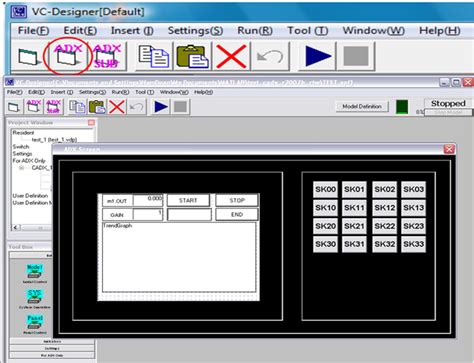474x363 pixels.
Task: Open the enlarged Edit(E) menu
Action: point(80,31)
